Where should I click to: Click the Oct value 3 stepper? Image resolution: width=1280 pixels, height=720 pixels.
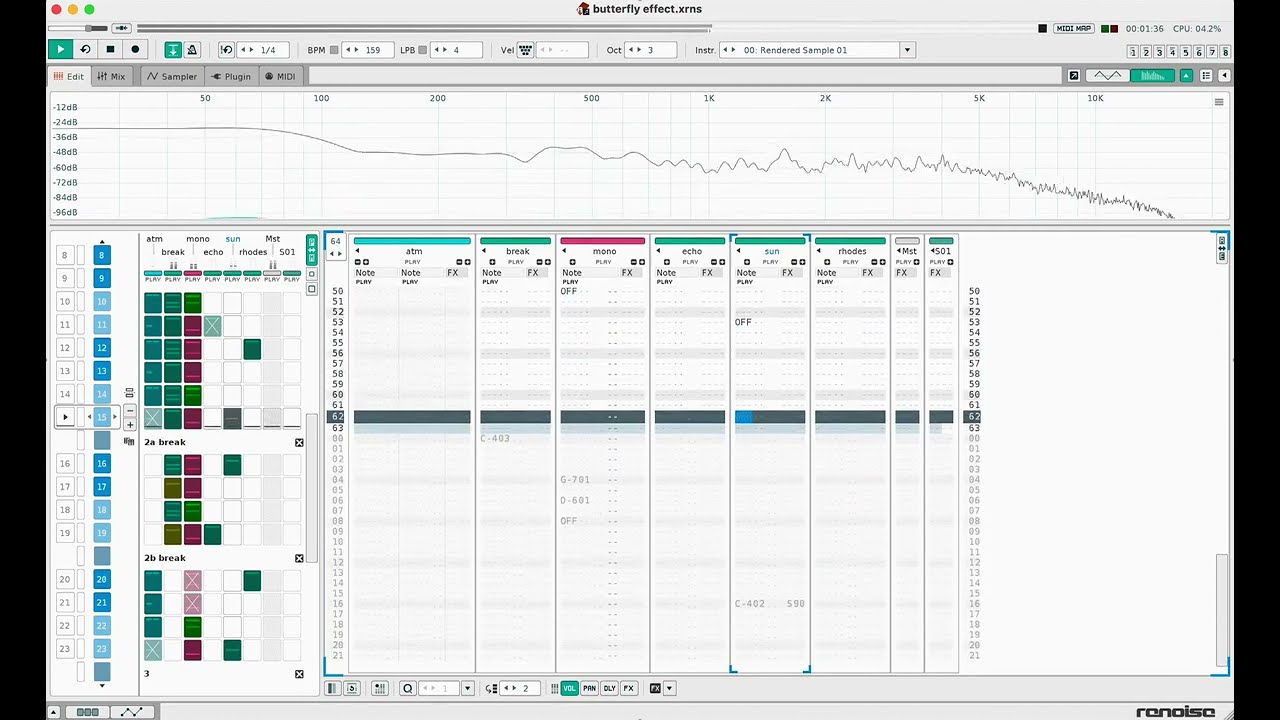pos(651,50)
